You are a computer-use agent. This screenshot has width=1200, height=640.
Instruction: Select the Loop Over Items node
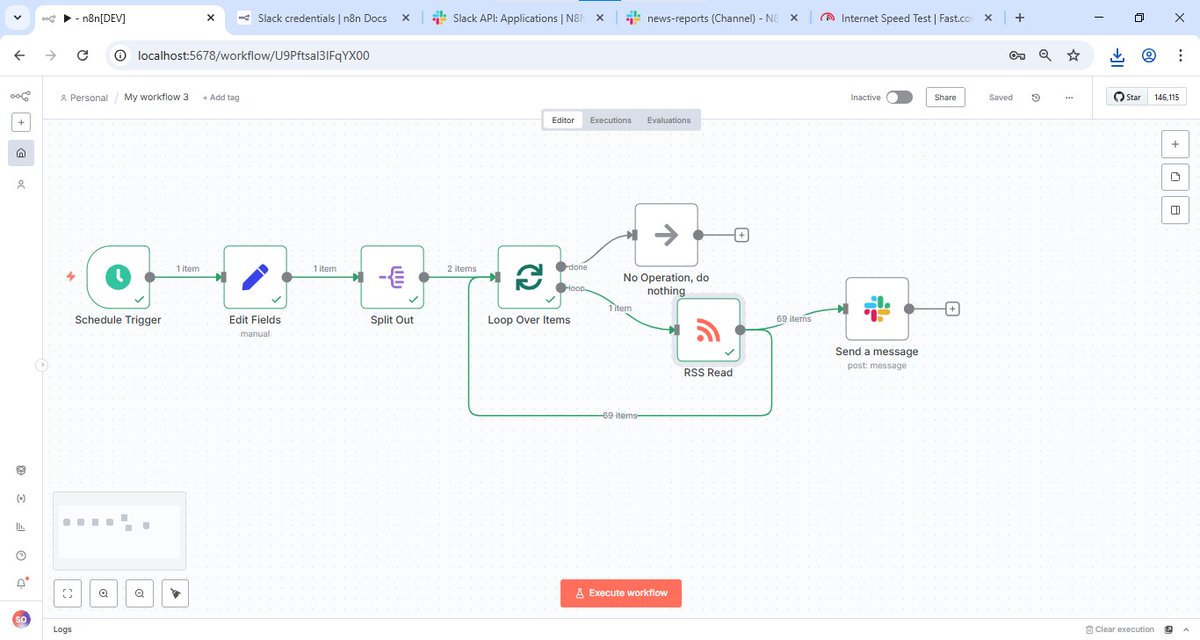[529, 277]
